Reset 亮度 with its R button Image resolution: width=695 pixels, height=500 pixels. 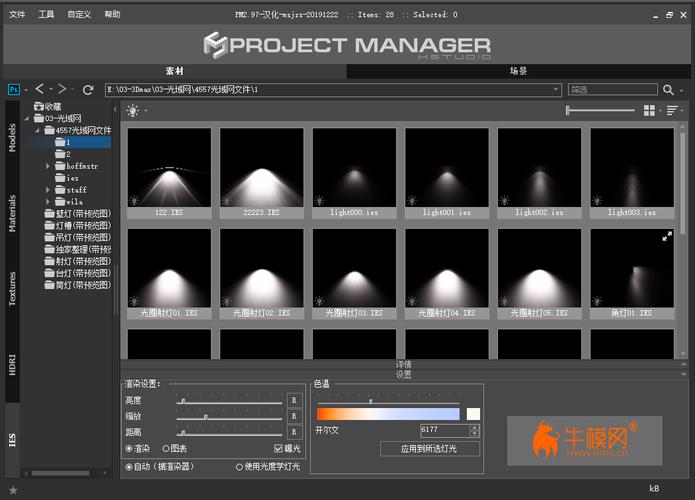coord(294,400)
